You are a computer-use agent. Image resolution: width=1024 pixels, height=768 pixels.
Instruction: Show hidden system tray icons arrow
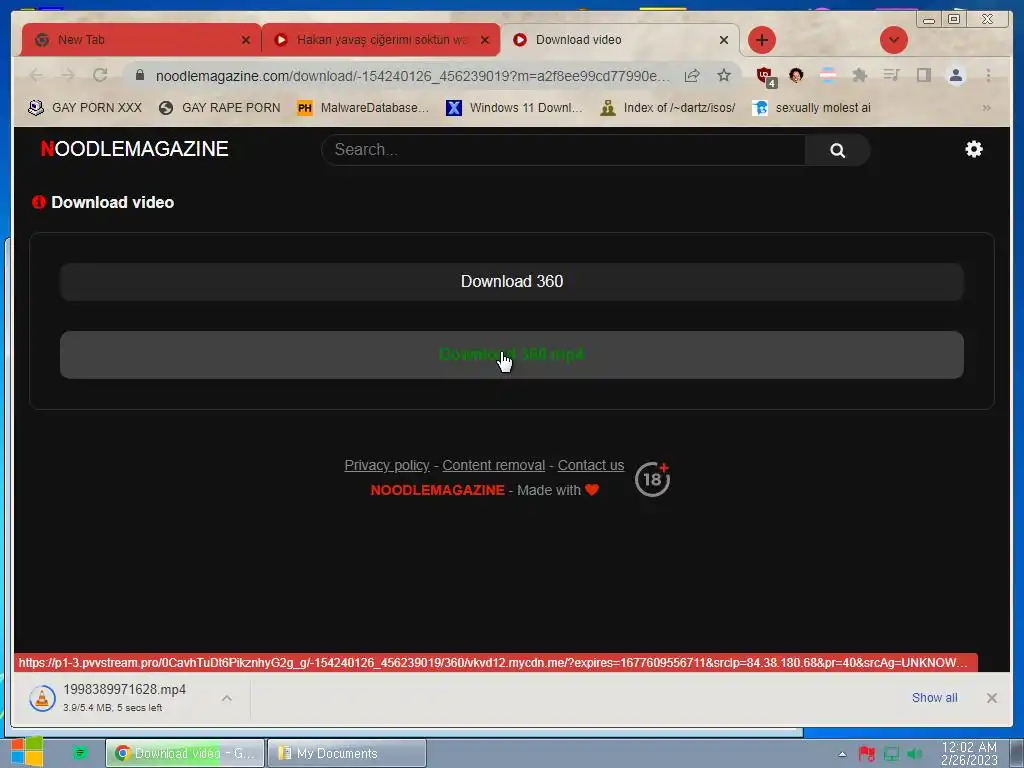(x=842, y=754)
